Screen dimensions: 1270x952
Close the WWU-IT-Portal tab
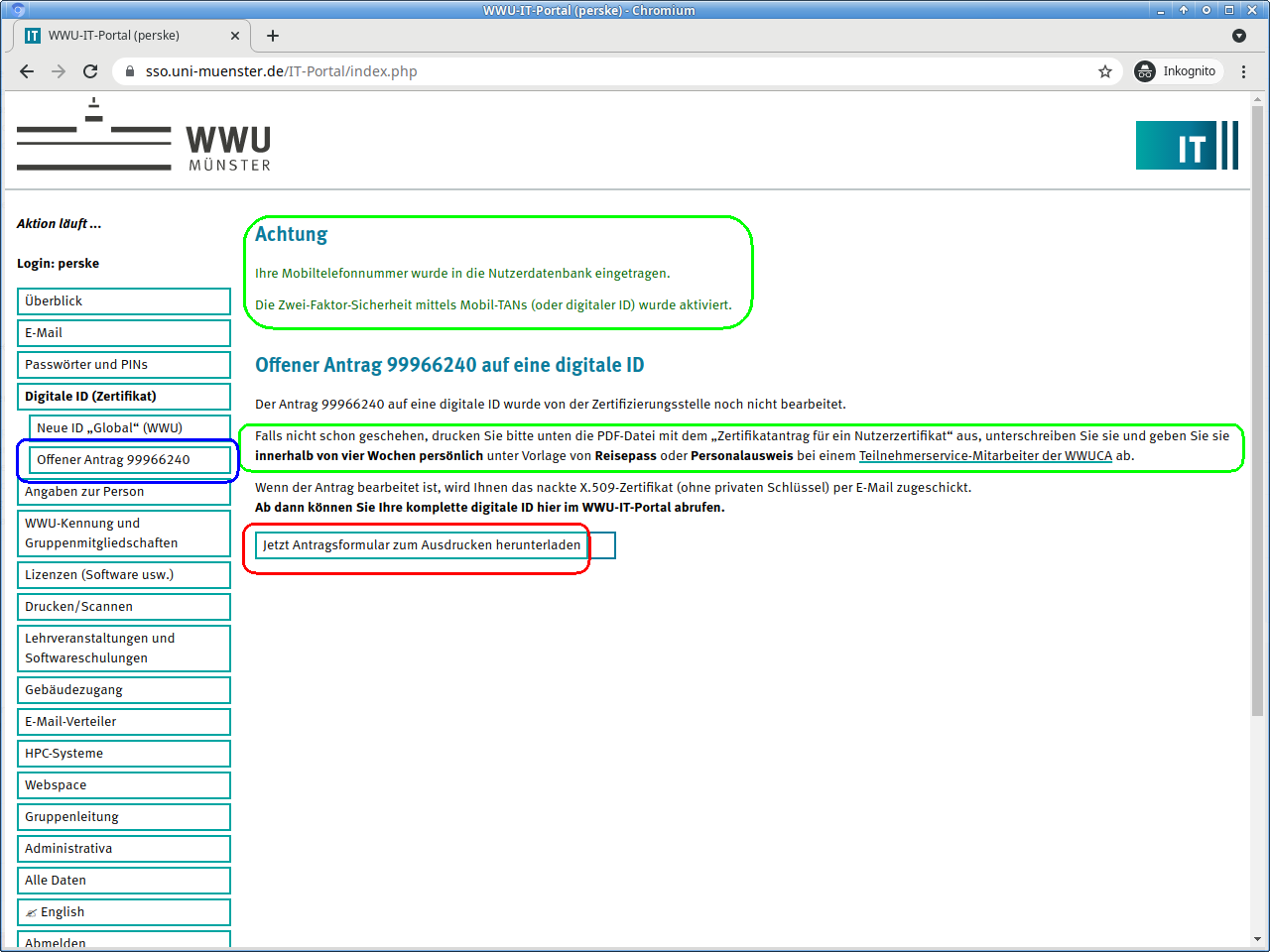pyautogui.click(x=235, y=36)
